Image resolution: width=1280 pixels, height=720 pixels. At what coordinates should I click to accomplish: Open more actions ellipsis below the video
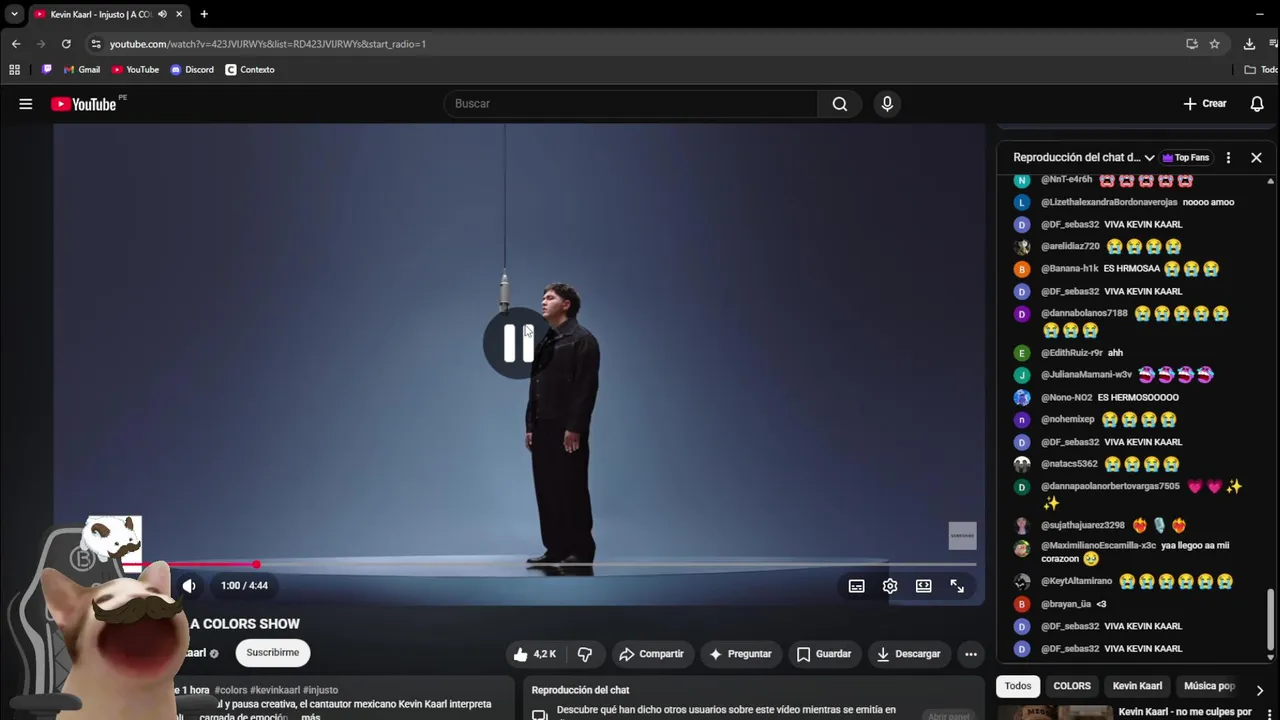pos(970,654)
